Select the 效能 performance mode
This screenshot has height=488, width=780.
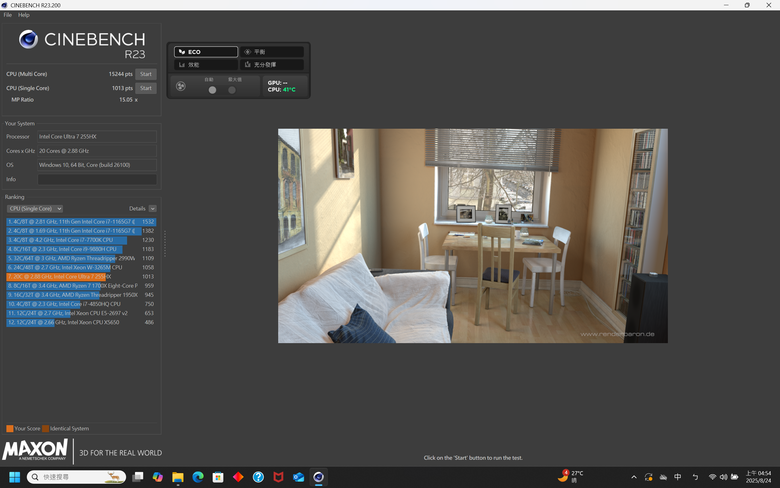click(x=206, y=65)
